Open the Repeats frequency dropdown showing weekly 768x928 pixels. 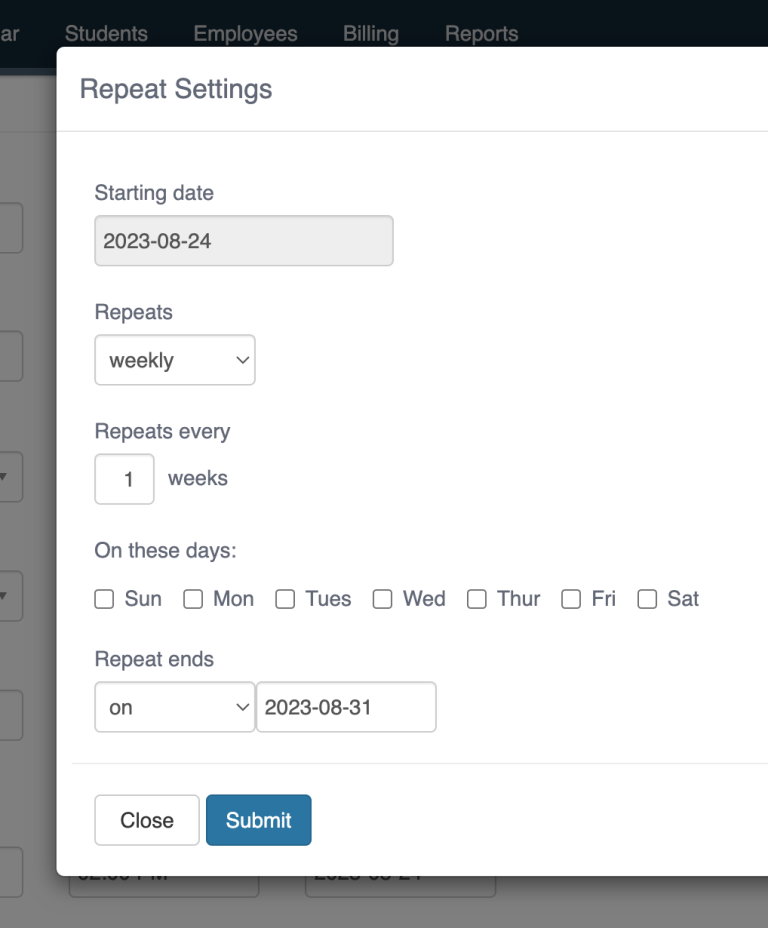tap(175, 360)
